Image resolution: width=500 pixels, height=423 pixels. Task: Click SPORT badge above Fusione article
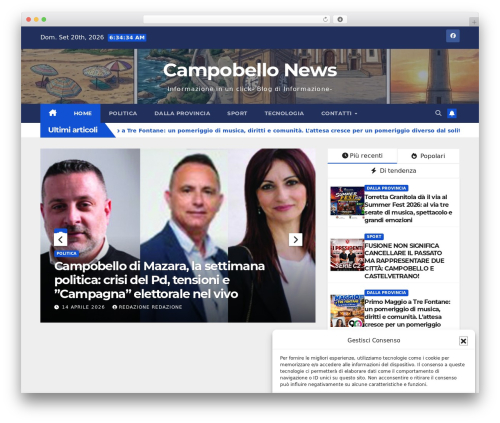click(374, 236)
